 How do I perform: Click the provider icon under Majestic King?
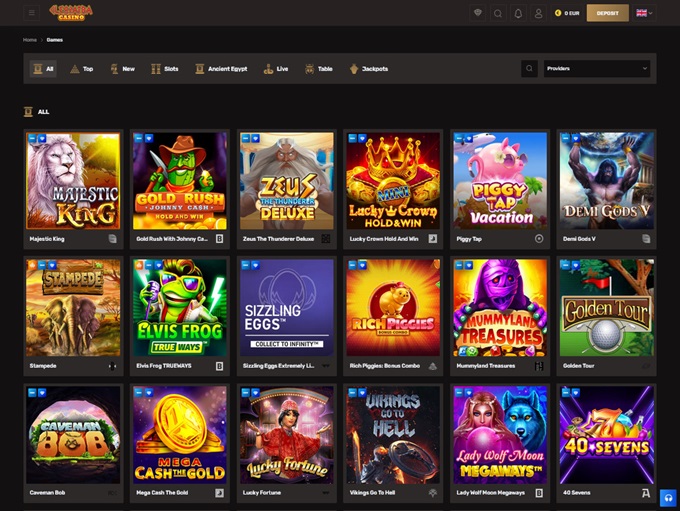pos(113,239)
